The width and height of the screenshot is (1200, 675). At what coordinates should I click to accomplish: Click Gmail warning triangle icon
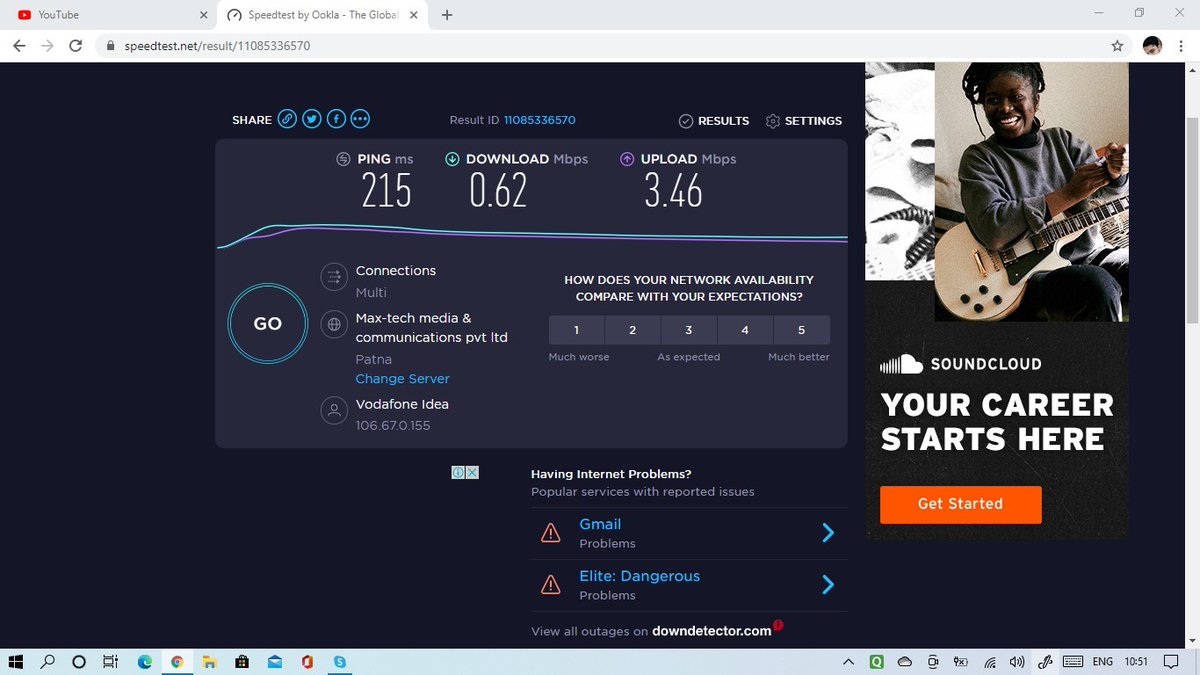tap(550, 534)
